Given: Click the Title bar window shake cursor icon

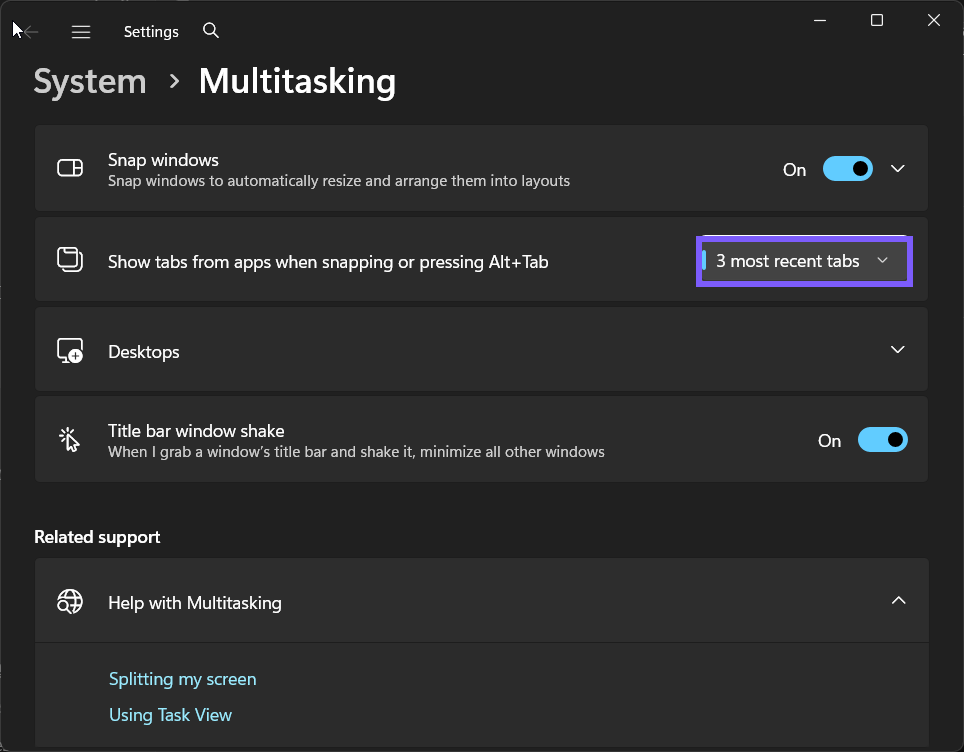Looking at the screenshot, I should pos(69,440).
